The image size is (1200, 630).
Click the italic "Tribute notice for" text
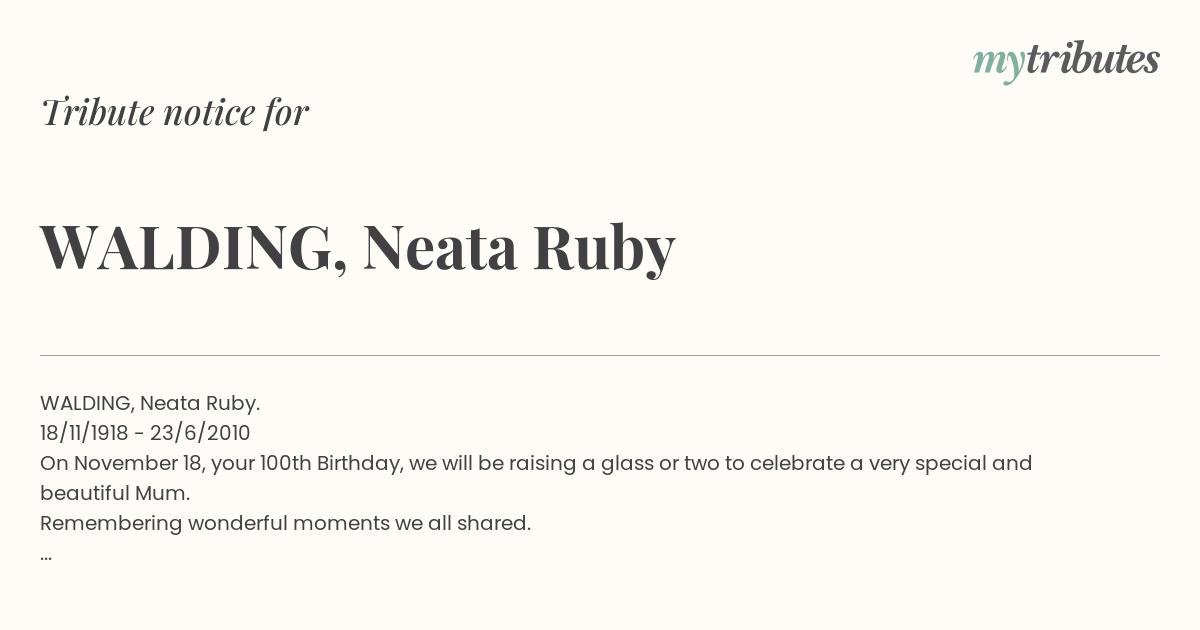point(175,112)
